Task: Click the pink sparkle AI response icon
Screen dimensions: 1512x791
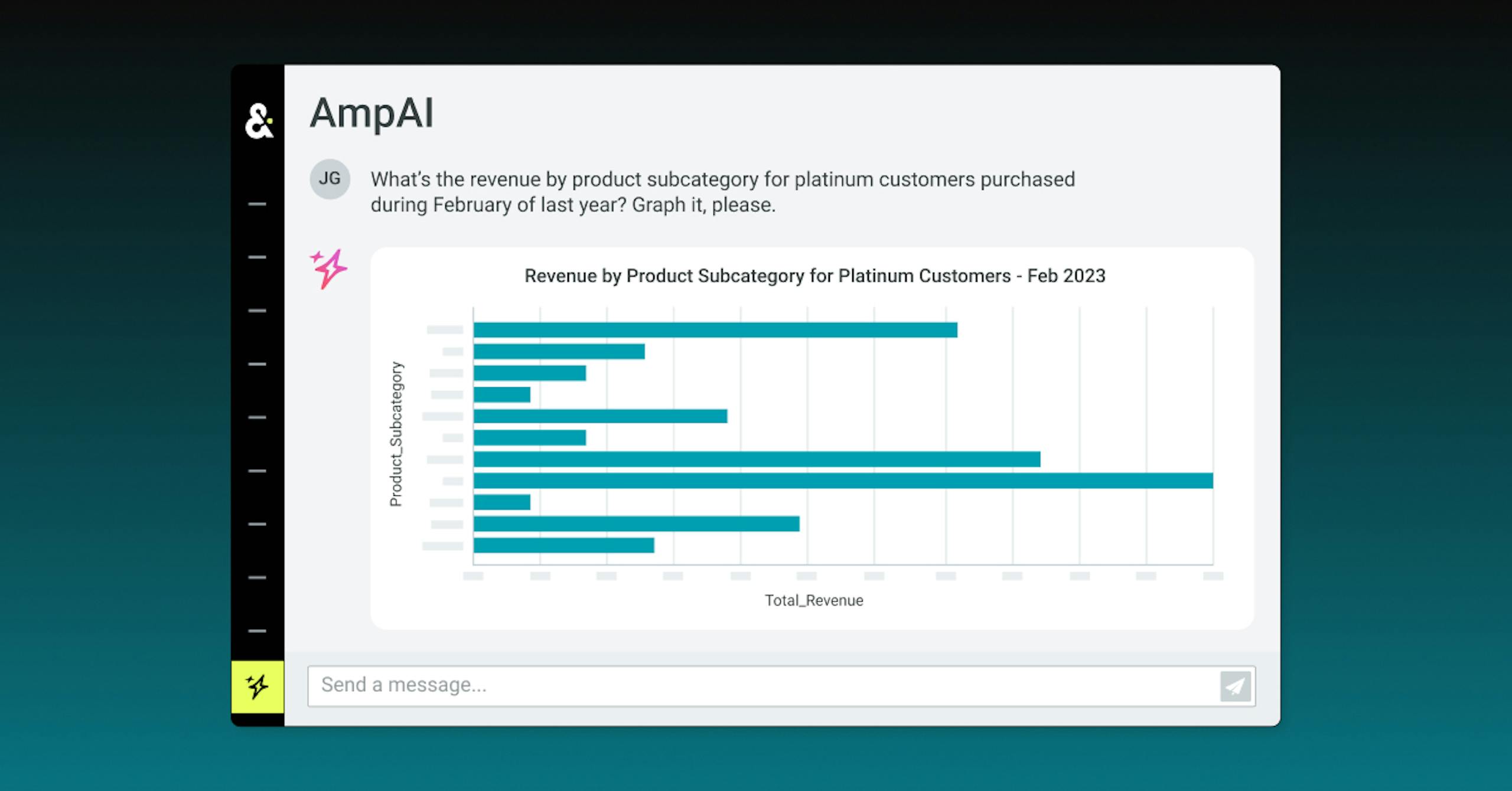Action: [x=329, y=269]
